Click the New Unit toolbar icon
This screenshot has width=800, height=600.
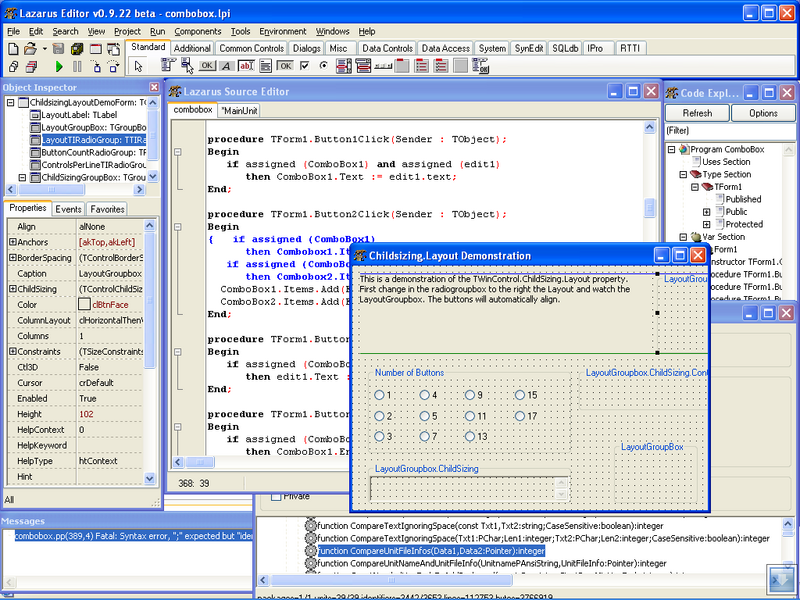13,47
